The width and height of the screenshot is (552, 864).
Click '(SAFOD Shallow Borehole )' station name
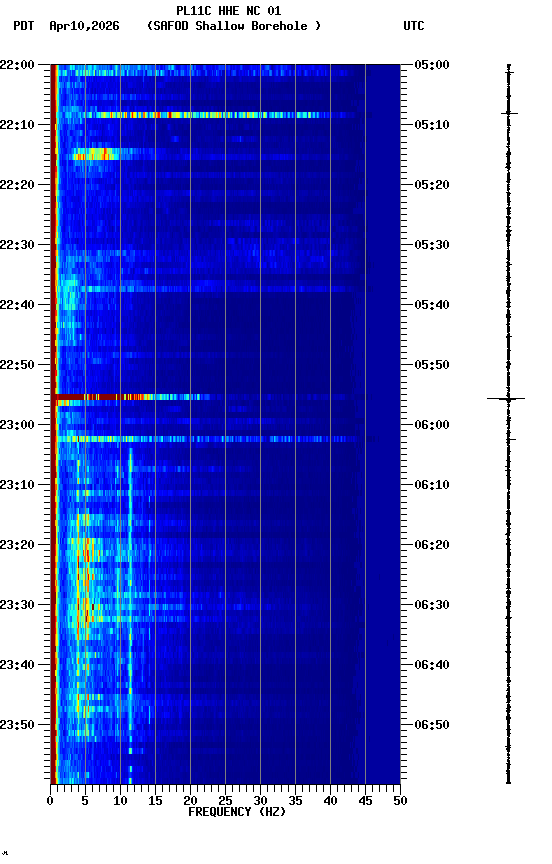click(234, 26)
